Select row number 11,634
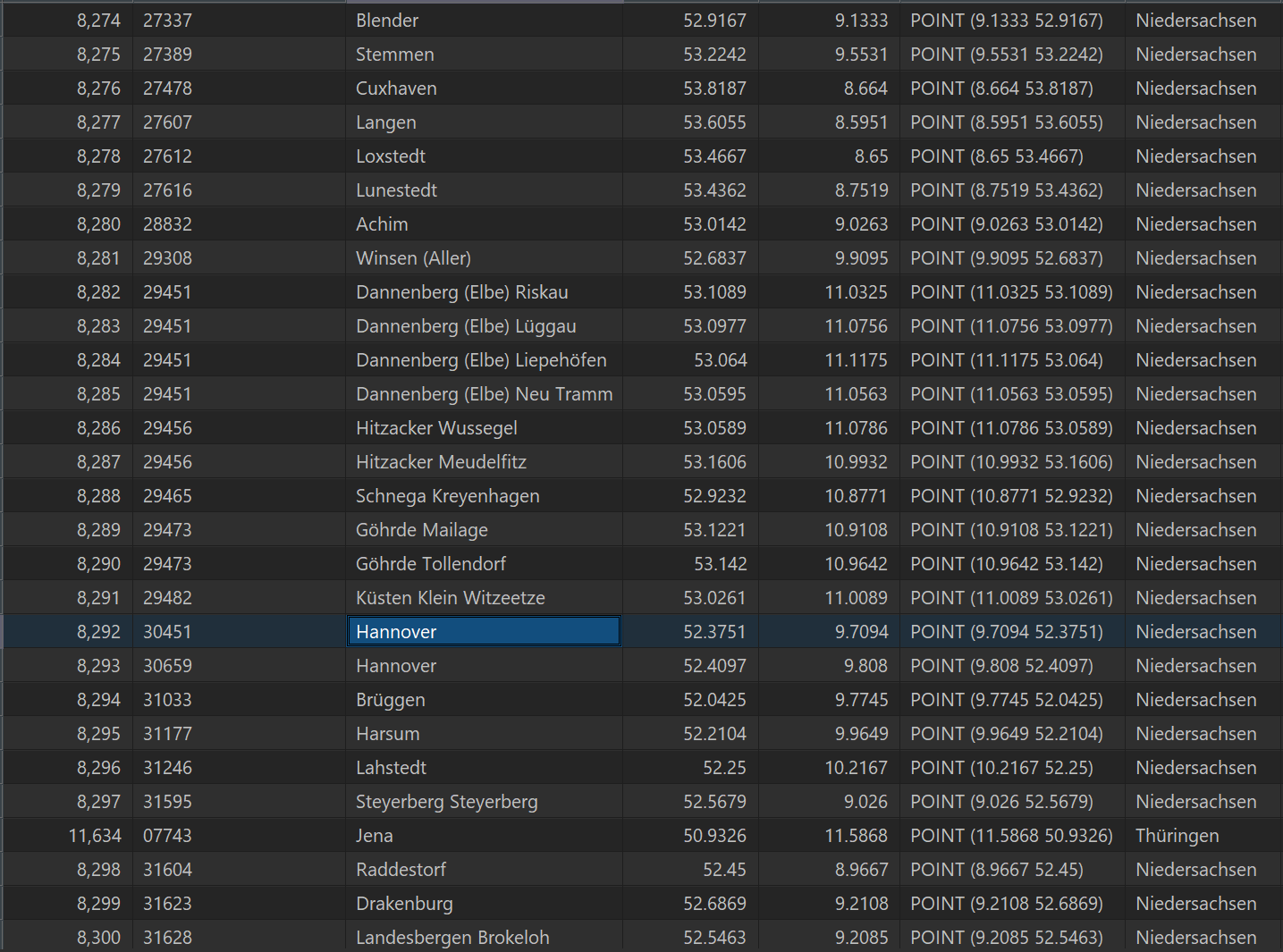The width and height of the screenshot is (1283, 952). pos(95,836)
